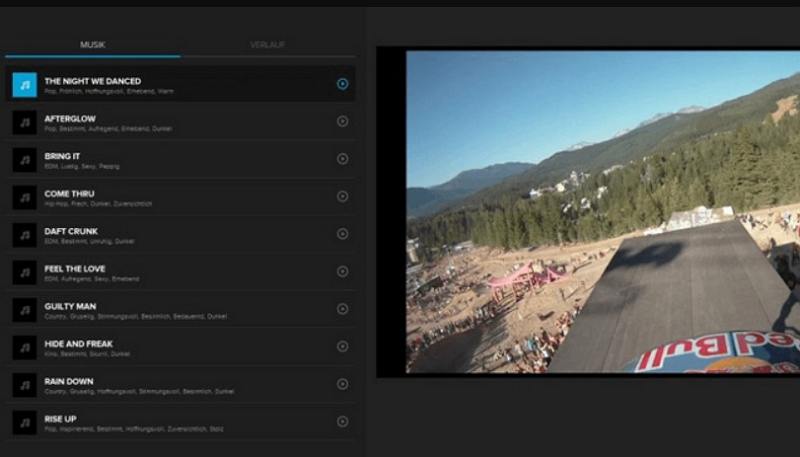800x457 pixels.
Task: Click music note icon for Feel The Love
Action: [x=24, y=272]
